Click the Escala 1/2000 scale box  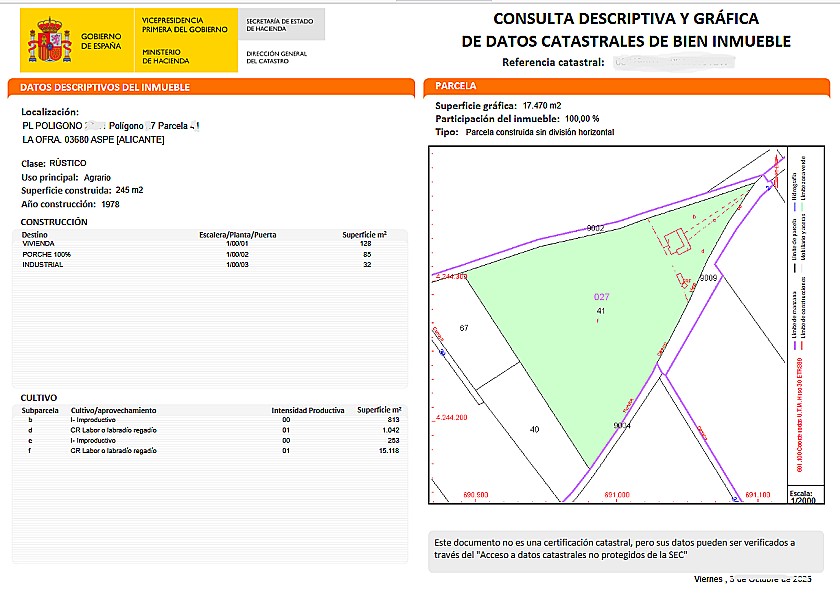pos(800,497)
